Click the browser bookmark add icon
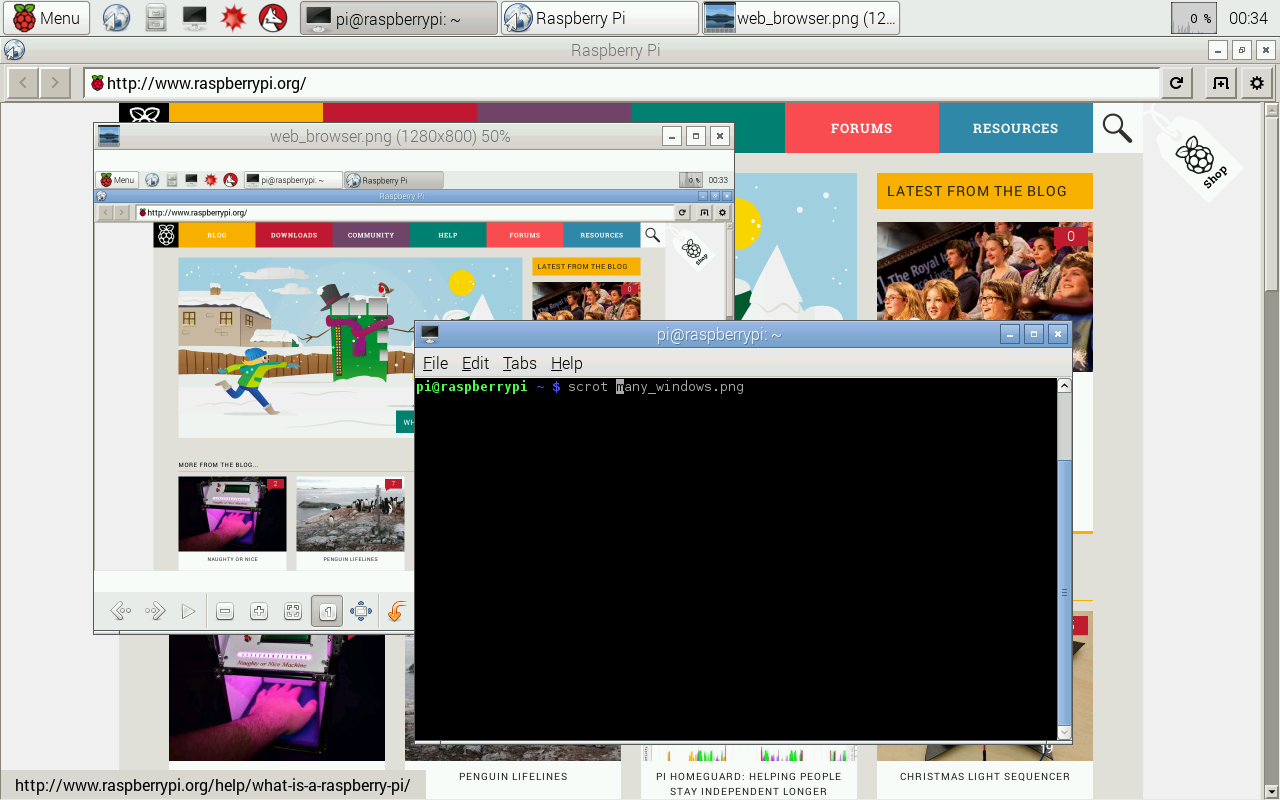 click(x=1220, y=84)
